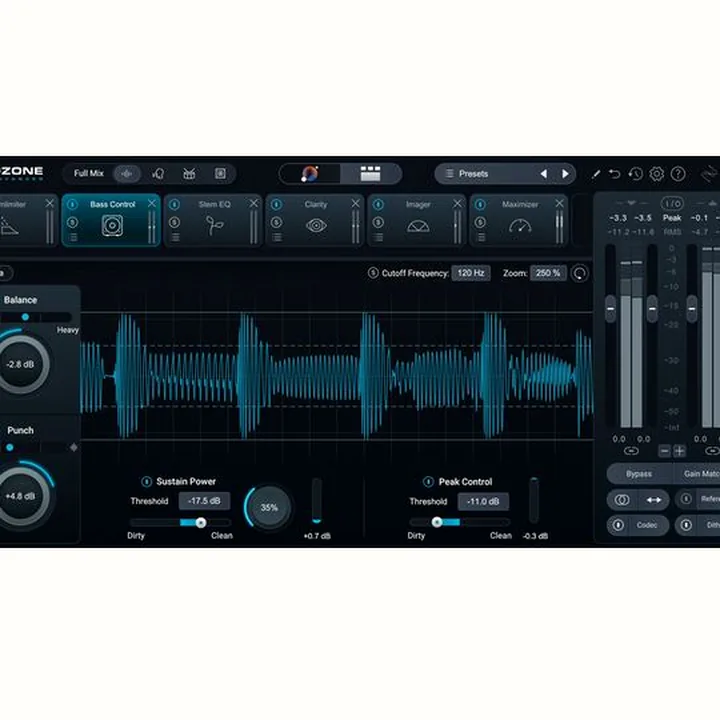Select the Full Mix waveform icon
The width and height of the screenshot is (720, 720).
point(127,174)
